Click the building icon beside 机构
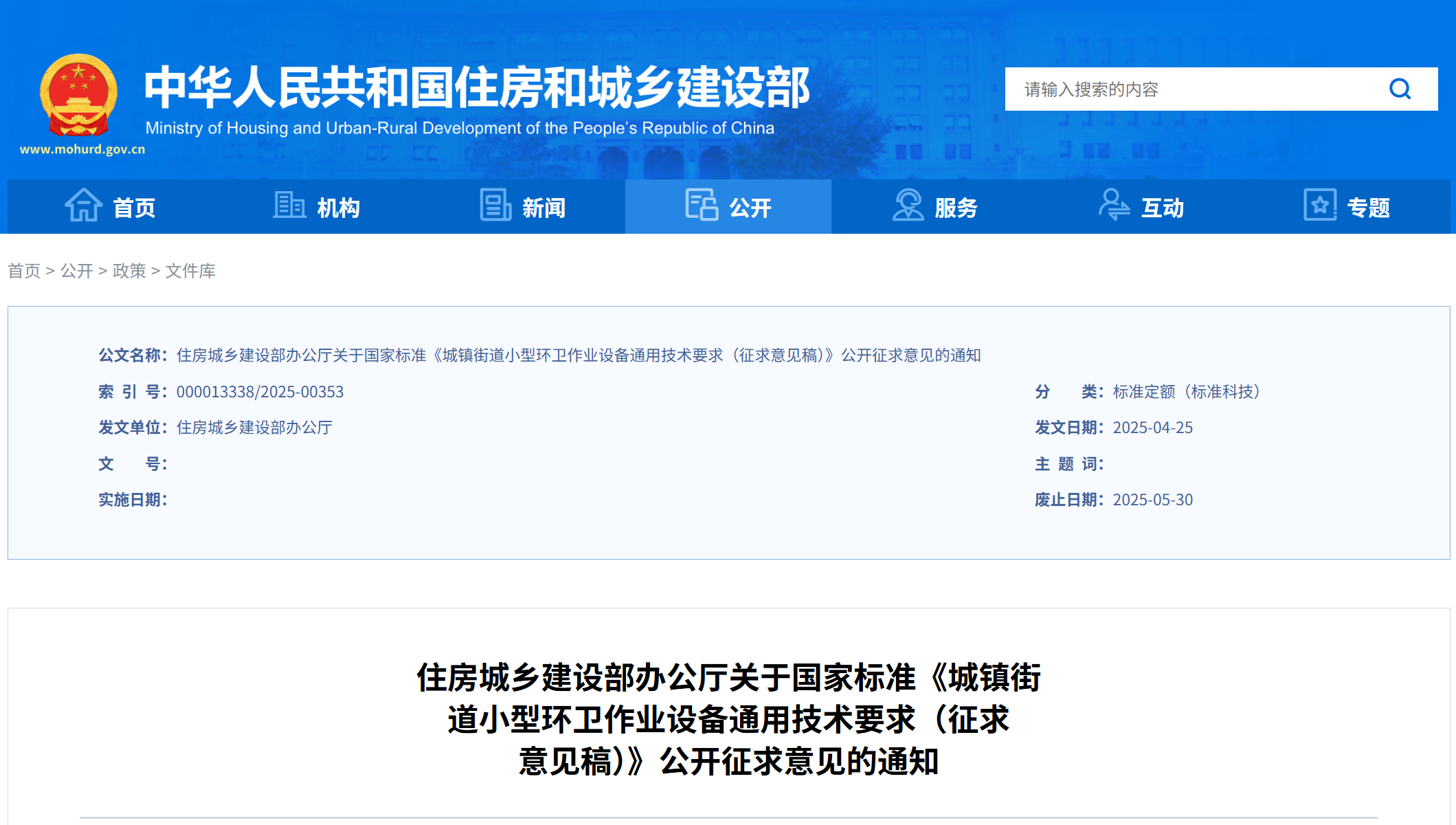This screenshot has width=1456, height=825. click(289, 205)
